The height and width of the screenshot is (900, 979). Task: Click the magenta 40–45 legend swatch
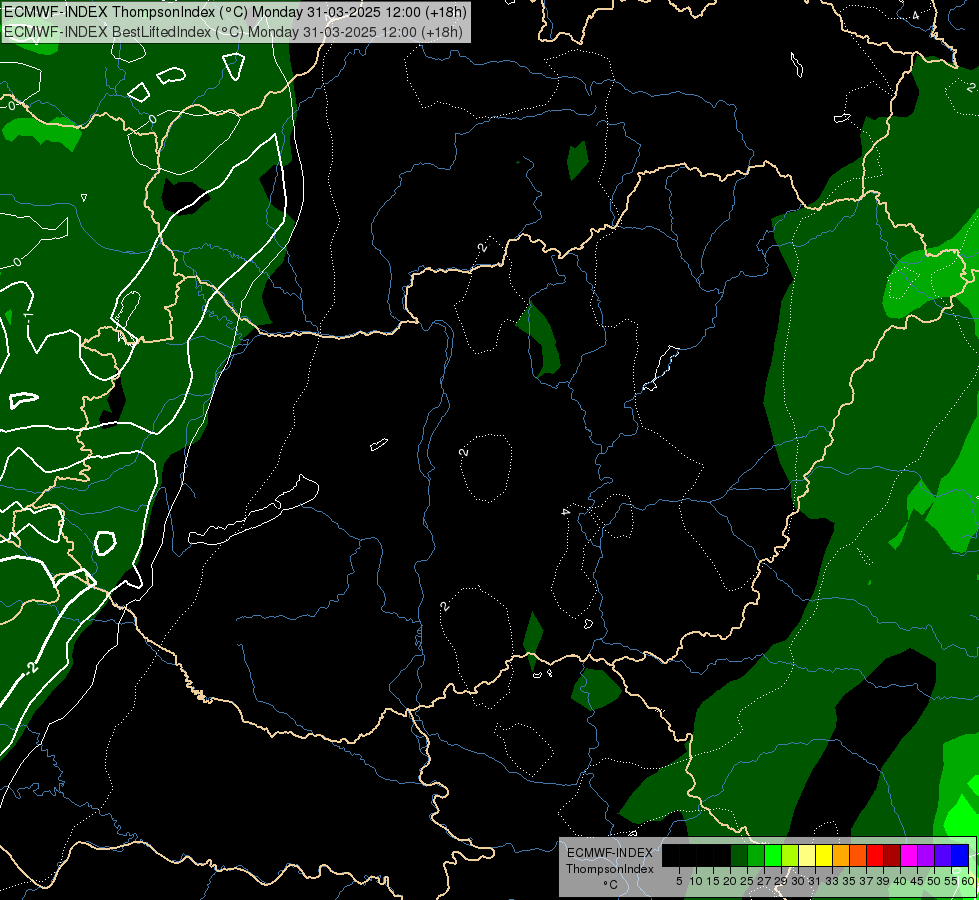(910, 855)
